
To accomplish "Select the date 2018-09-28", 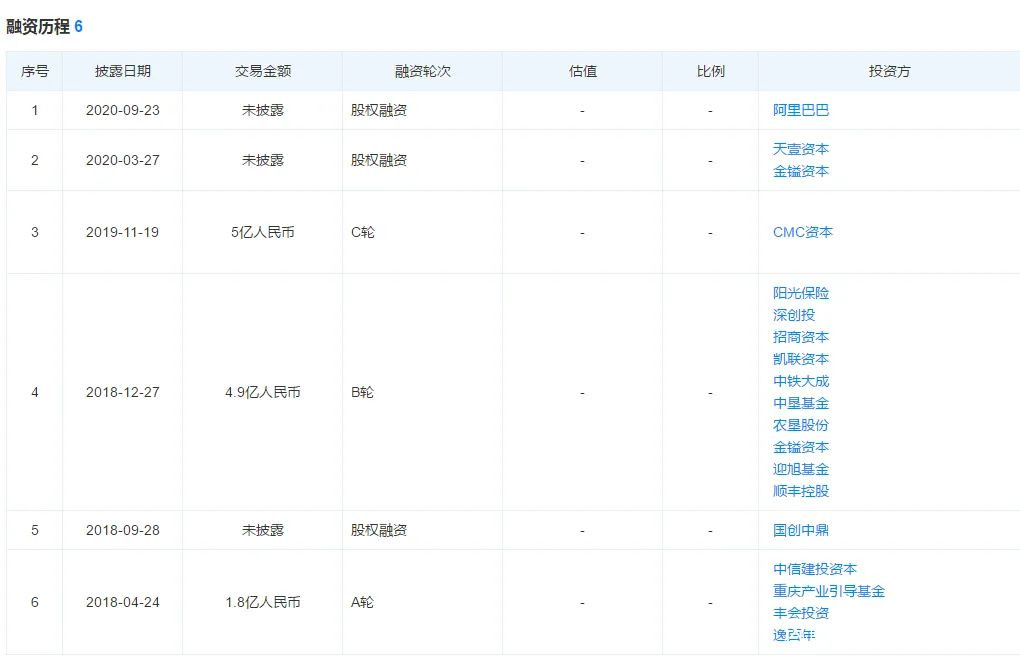I will tap(122, 531).
